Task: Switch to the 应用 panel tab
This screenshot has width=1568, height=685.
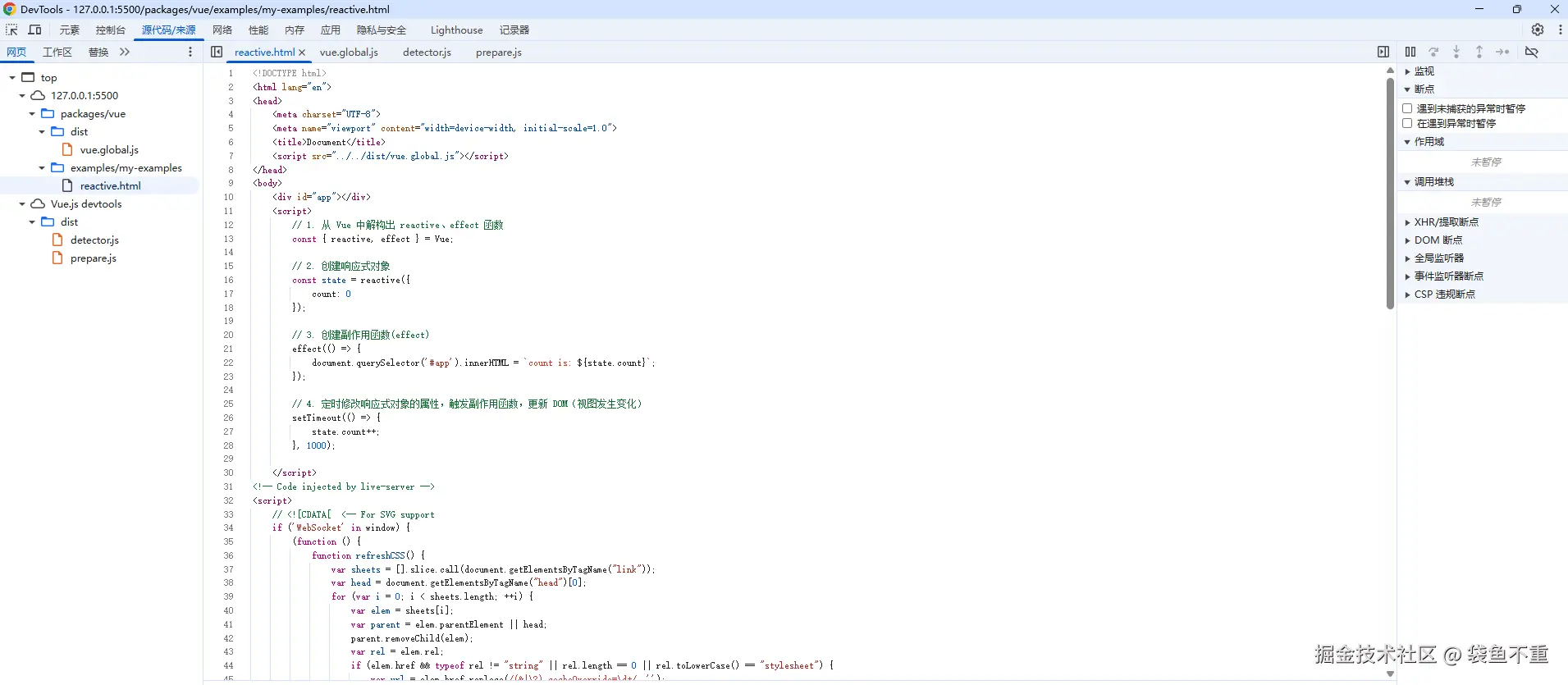Action: 331,30
